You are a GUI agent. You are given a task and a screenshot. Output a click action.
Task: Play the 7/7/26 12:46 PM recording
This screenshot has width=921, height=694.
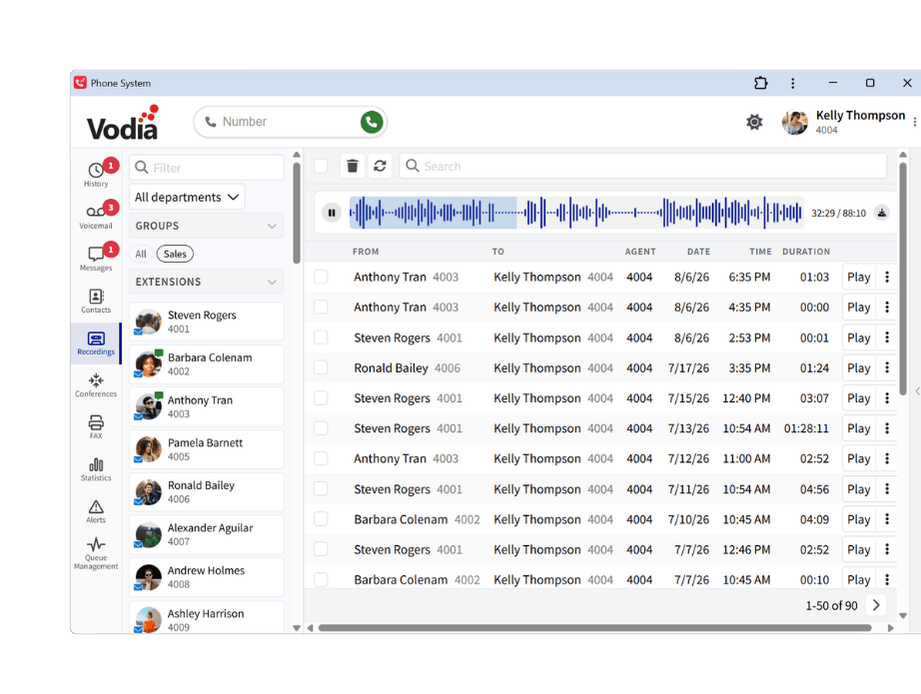tap(859, 550)
